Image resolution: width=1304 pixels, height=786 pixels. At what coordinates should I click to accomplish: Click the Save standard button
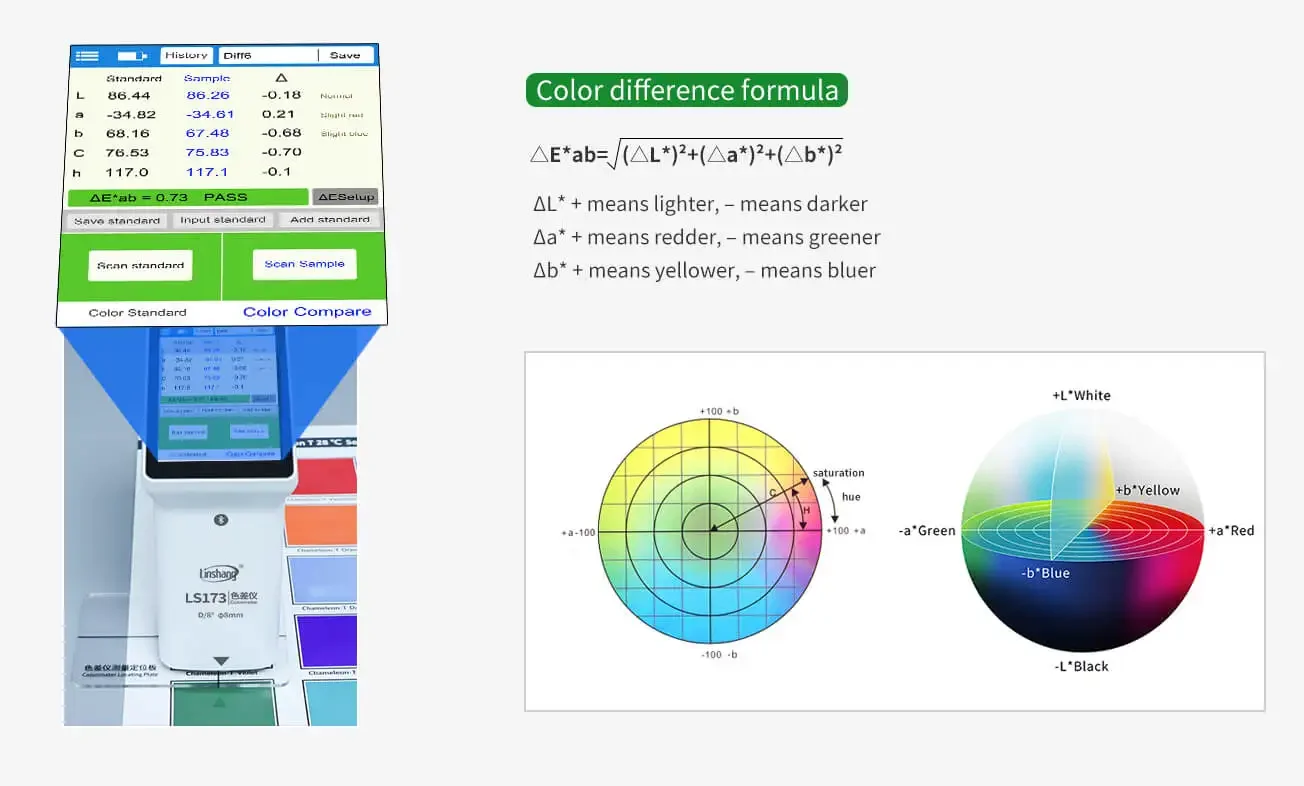(117, 220)
